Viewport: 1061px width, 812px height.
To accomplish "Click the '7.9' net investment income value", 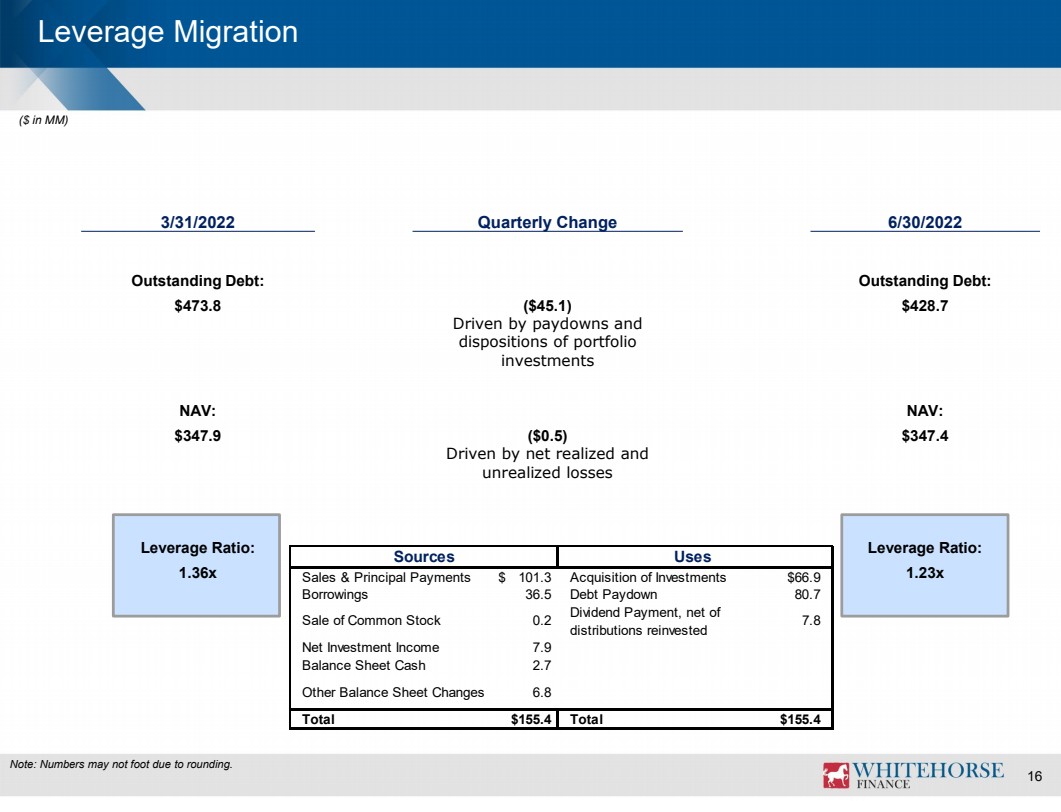I will [x=542, y=648].
